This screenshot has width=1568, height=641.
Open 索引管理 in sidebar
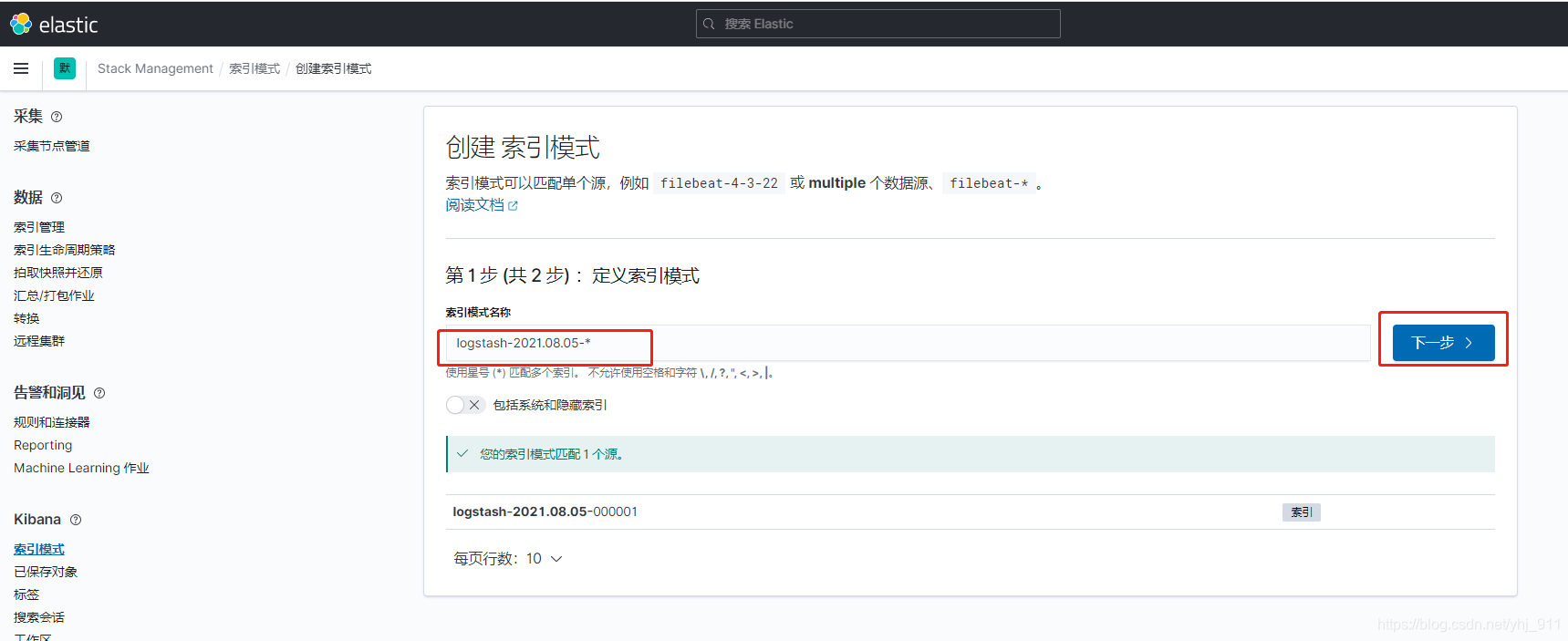click(39, 227)
